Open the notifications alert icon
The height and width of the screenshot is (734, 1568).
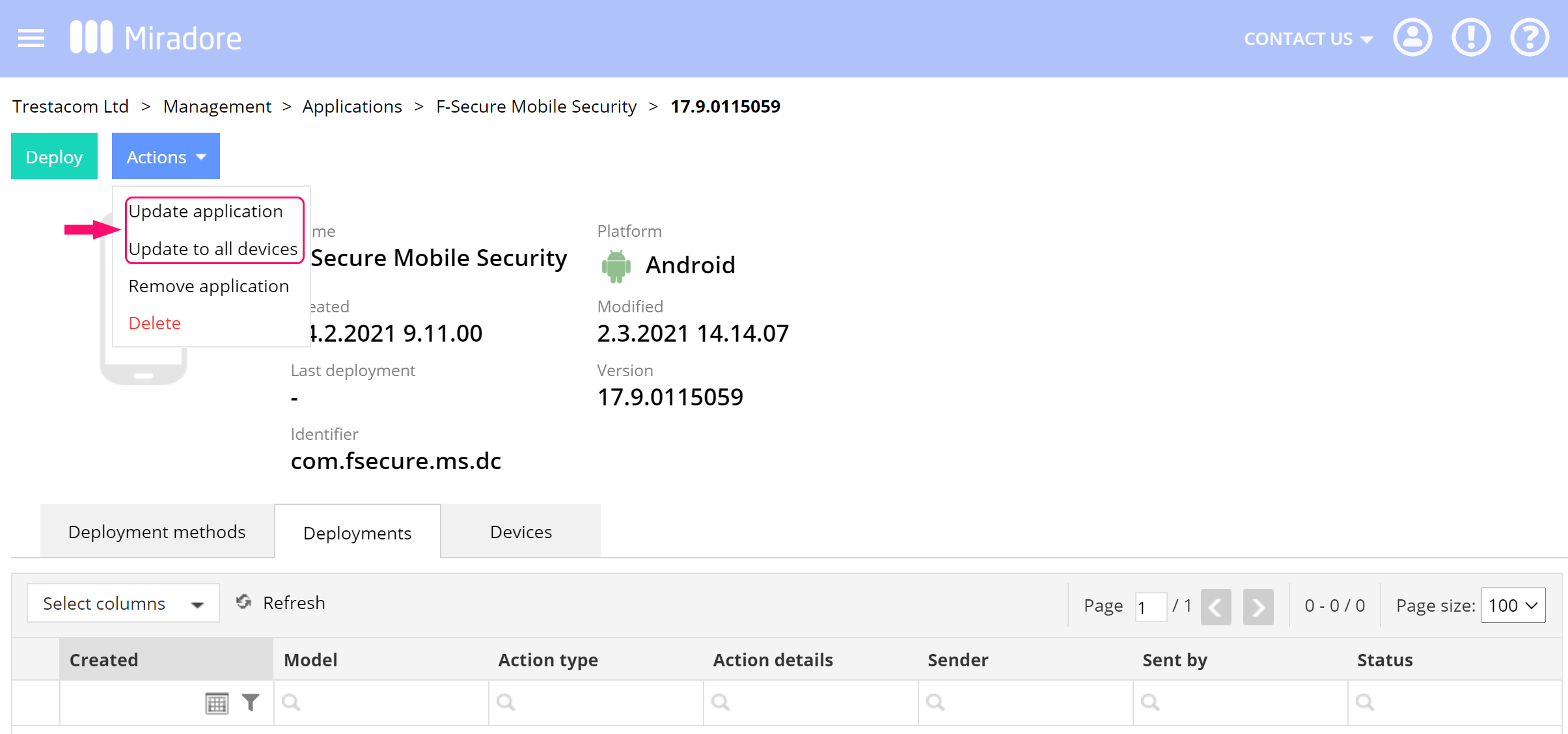click(x=1470, y=38)
